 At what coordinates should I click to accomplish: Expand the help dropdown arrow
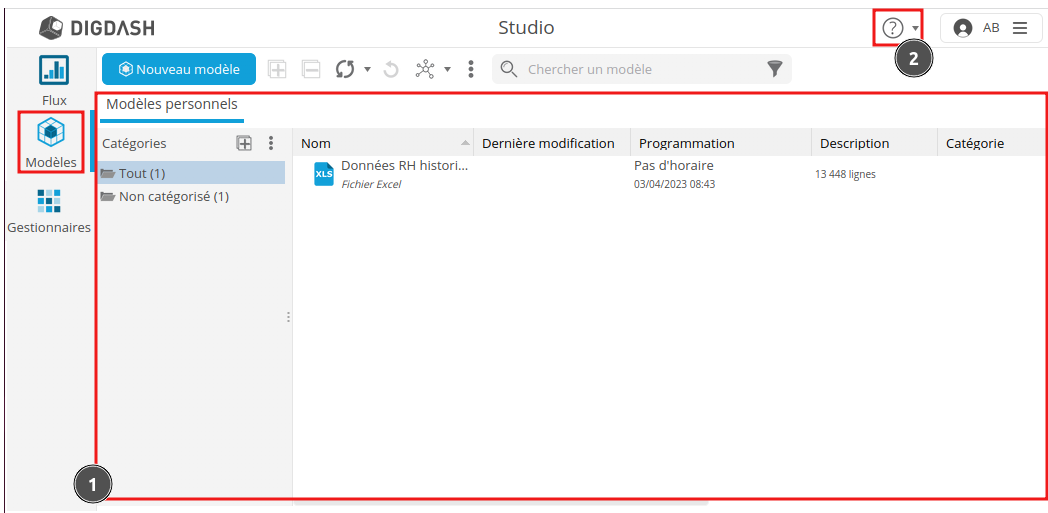click(915, 29)
